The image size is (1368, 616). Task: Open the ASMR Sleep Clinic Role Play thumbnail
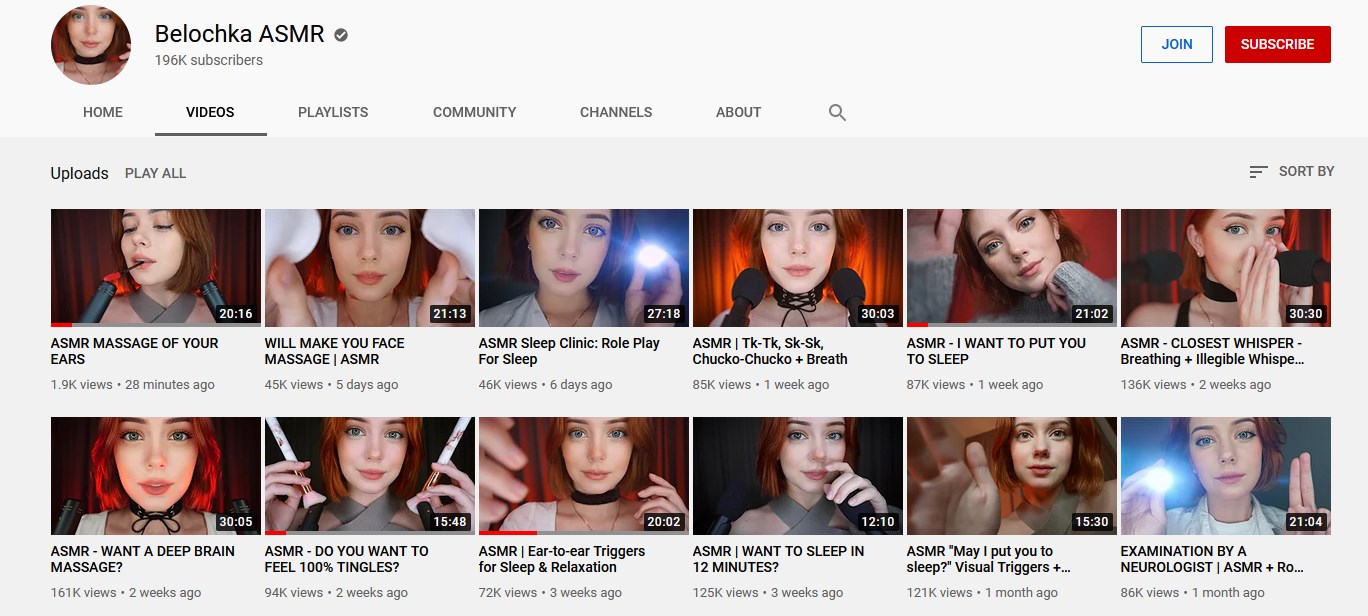click(584, 268)
